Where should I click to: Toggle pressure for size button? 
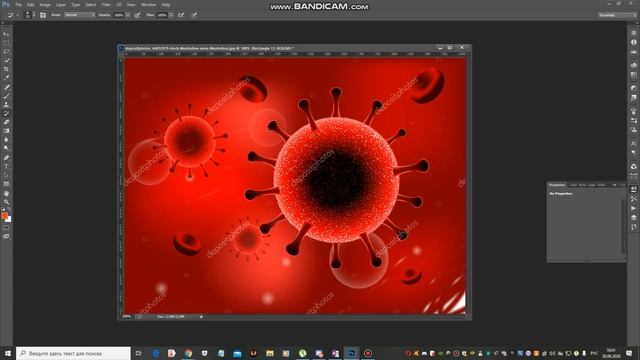point(194,15)
